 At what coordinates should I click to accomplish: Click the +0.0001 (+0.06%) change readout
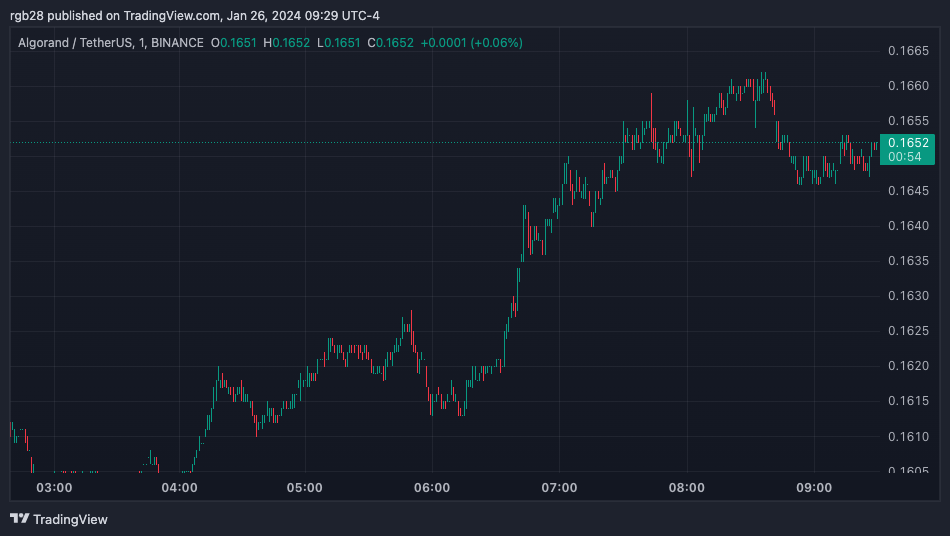click(x=472, y=42)
